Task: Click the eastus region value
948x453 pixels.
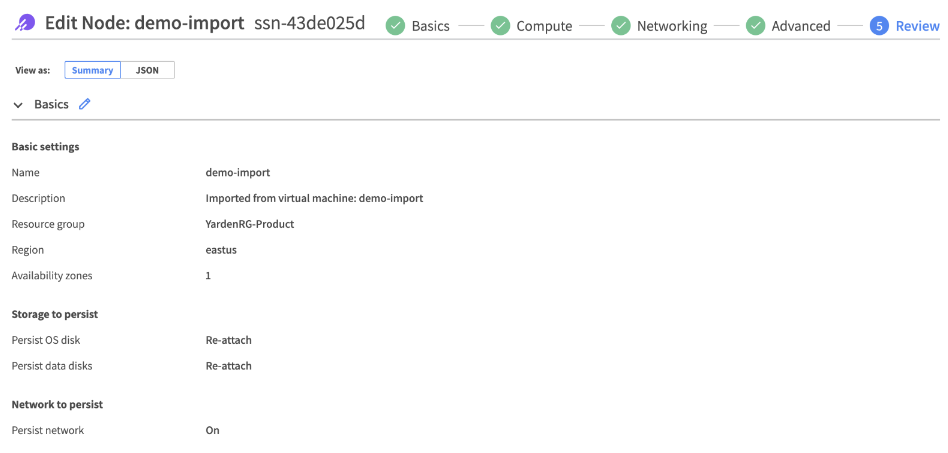Action: pos(221,250)
